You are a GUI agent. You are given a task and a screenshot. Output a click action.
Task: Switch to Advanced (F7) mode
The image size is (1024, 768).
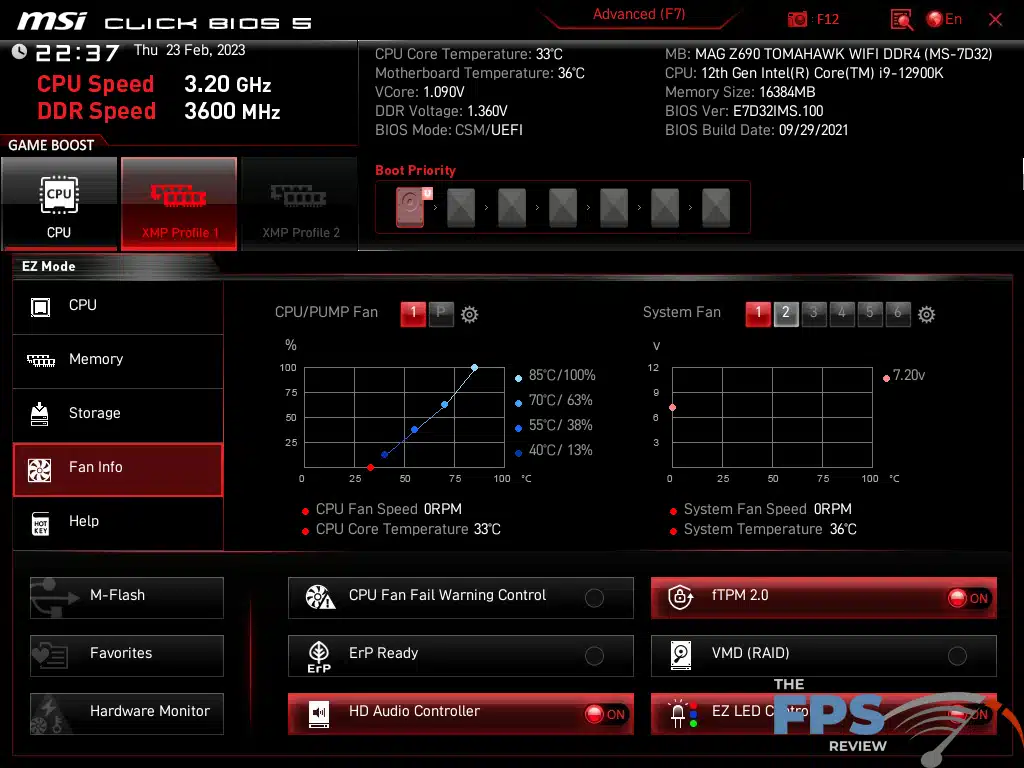pos(639,14)
